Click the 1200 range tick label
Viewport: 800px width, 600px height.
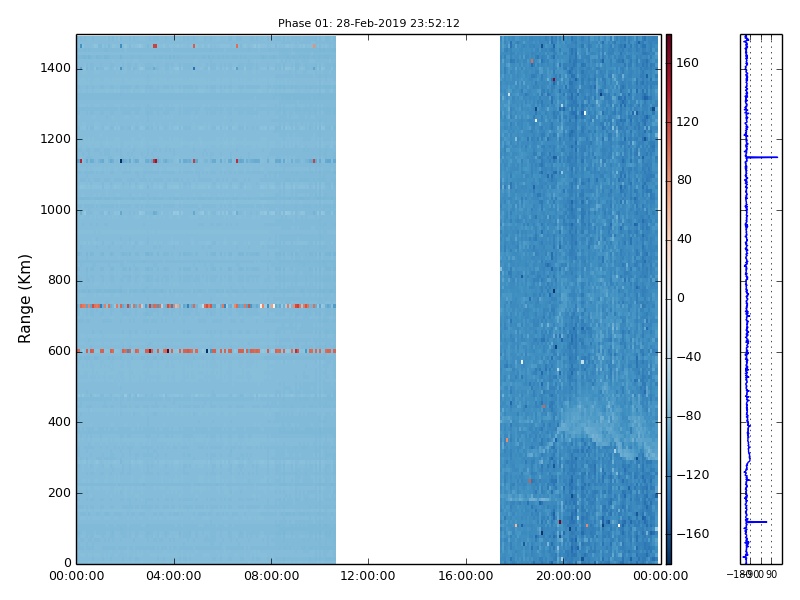click(x=56, y=139)
